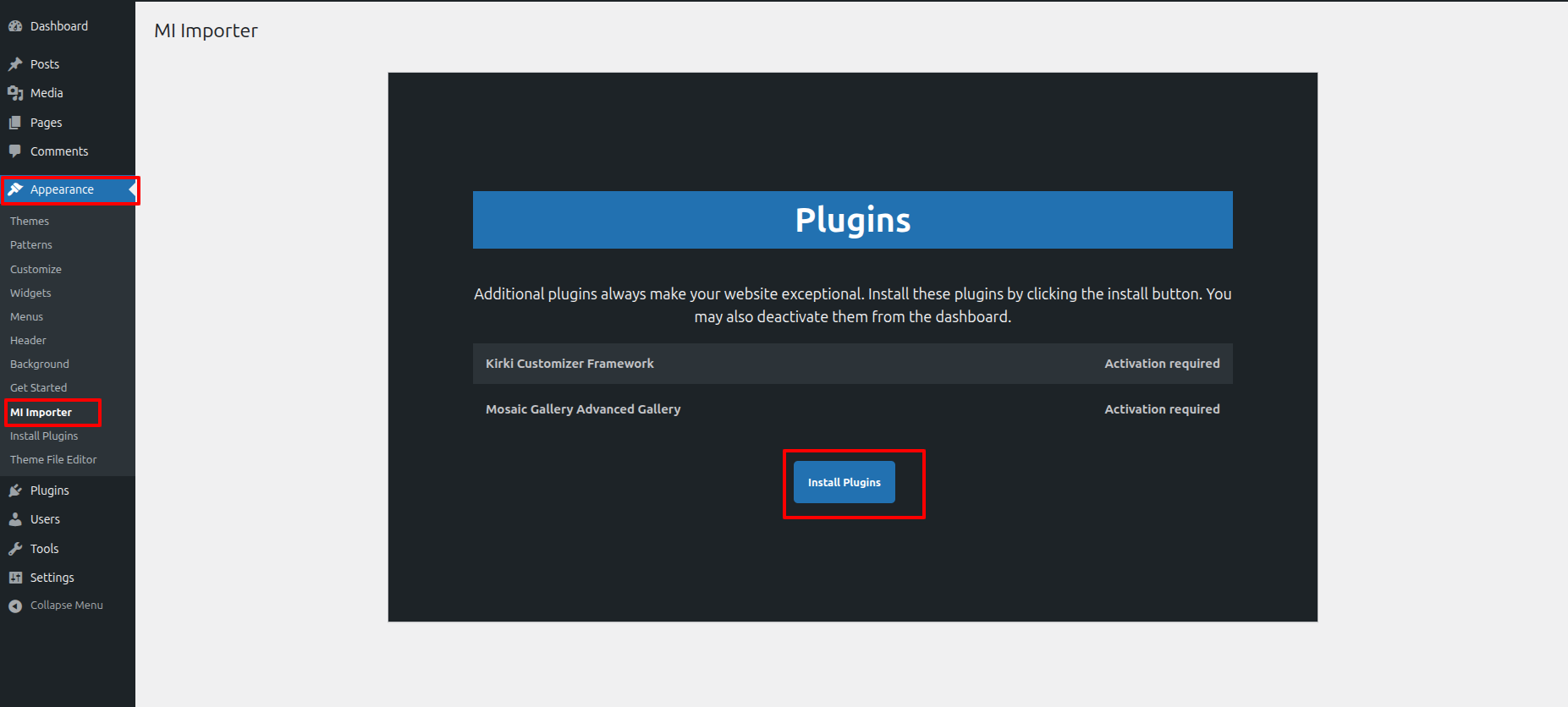This screenshot has width=1568, height=707.
Task: Click Install Plugins in the sidebar submenu
Action: pos(44,436)
